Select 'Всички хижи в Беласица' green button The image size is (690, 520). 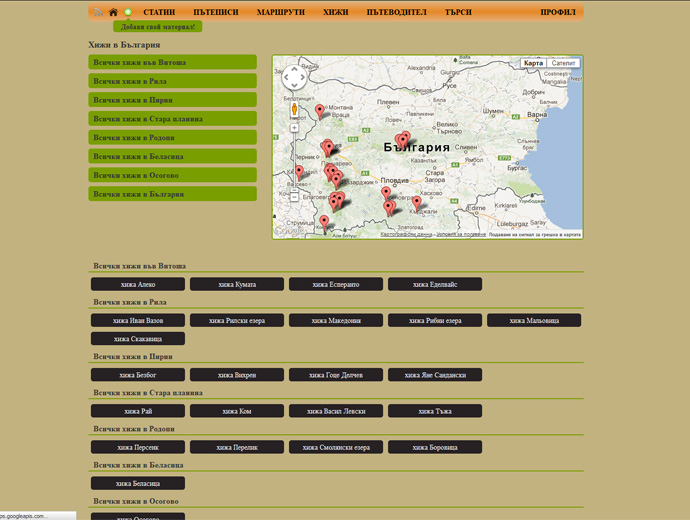[x=172, y=156]
